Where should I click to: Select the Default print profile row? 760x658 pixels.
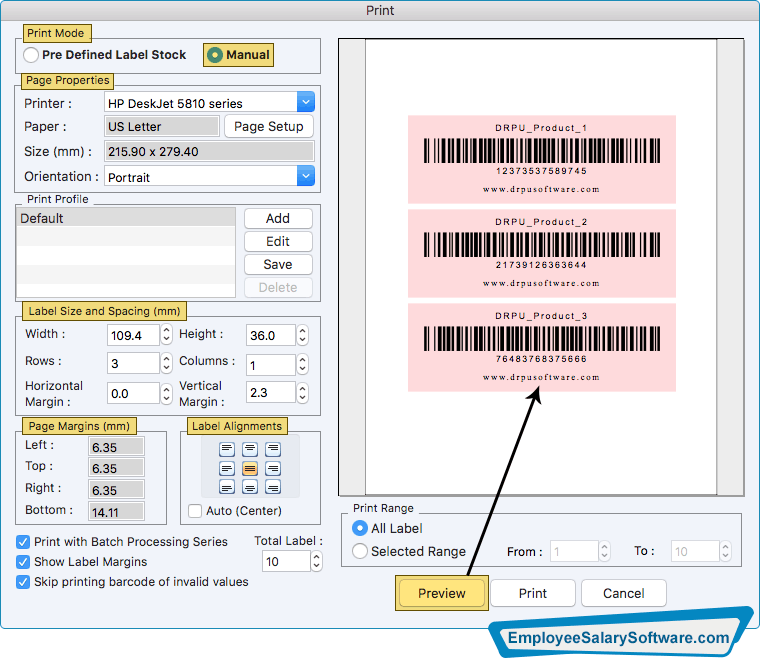point(126,218)
